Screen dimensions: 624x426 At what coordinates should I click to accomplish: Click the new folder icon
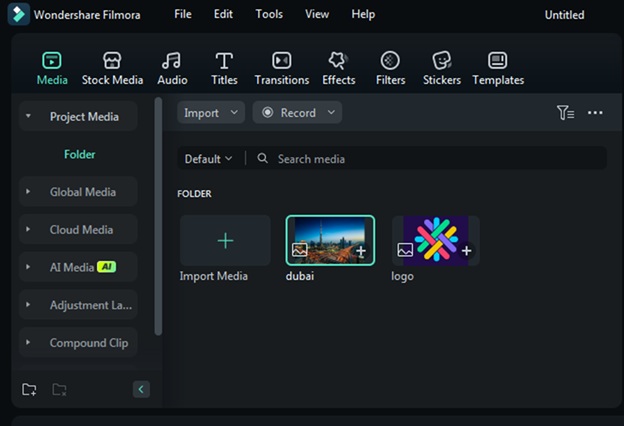pyautogui.click(x=29, y=389)
